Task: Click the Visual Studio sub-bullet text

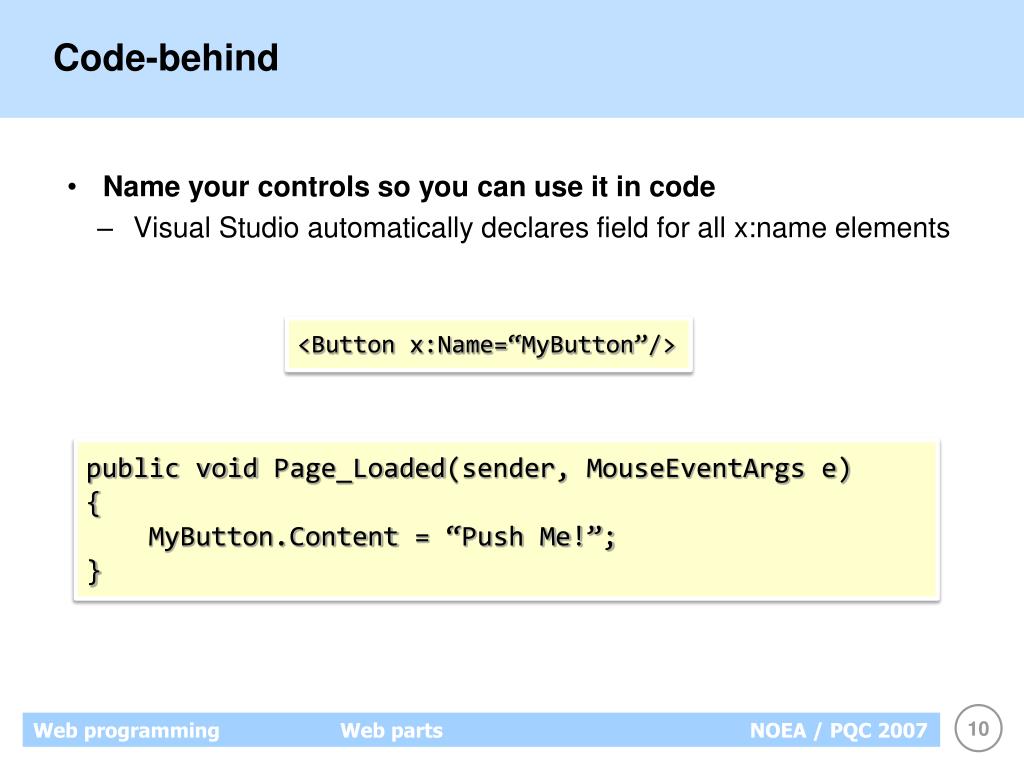Action: tap(541, 229)
